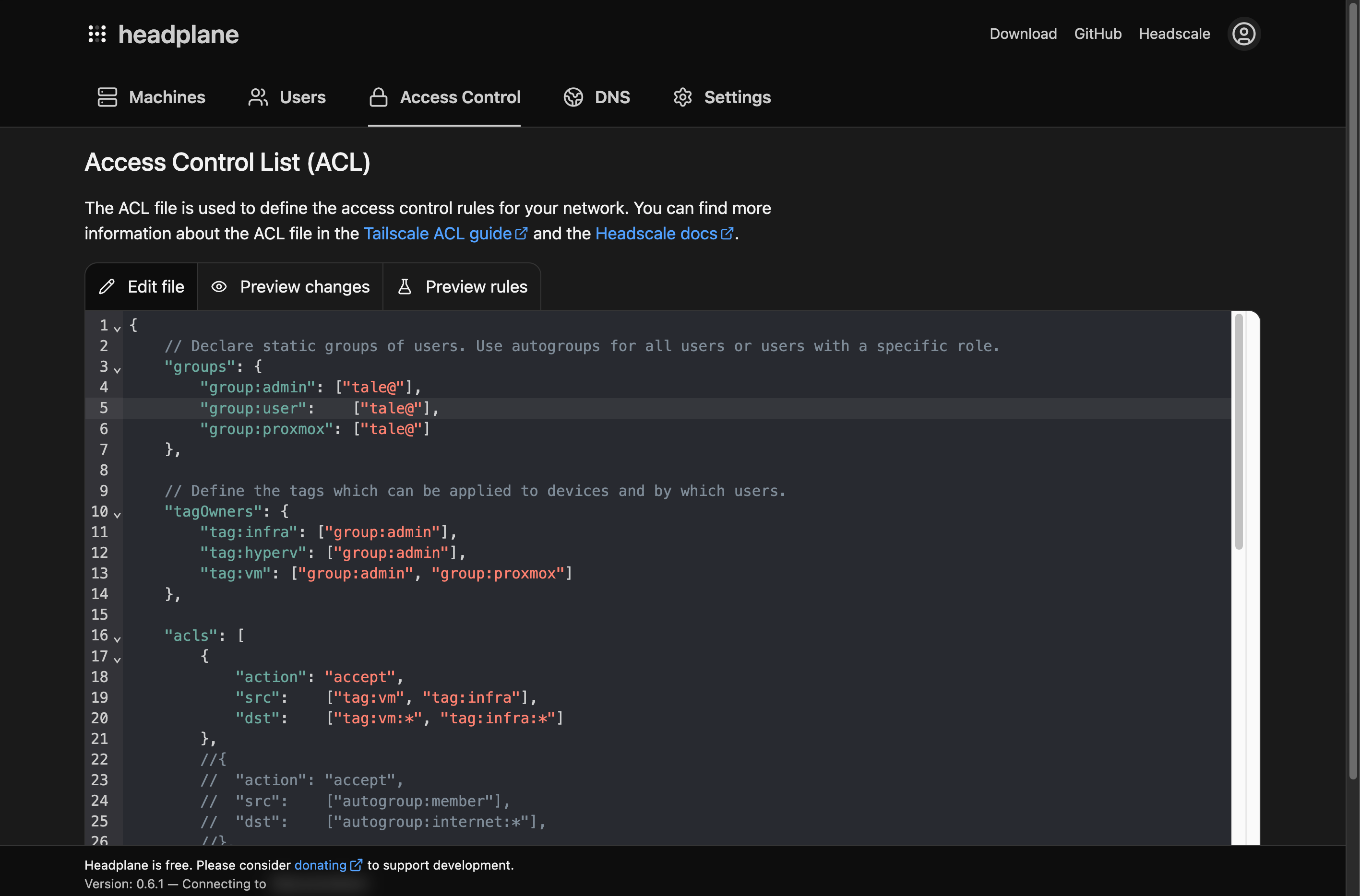Click the Users people icon
Screen dimensions: 1360x896
click(258, 97)
